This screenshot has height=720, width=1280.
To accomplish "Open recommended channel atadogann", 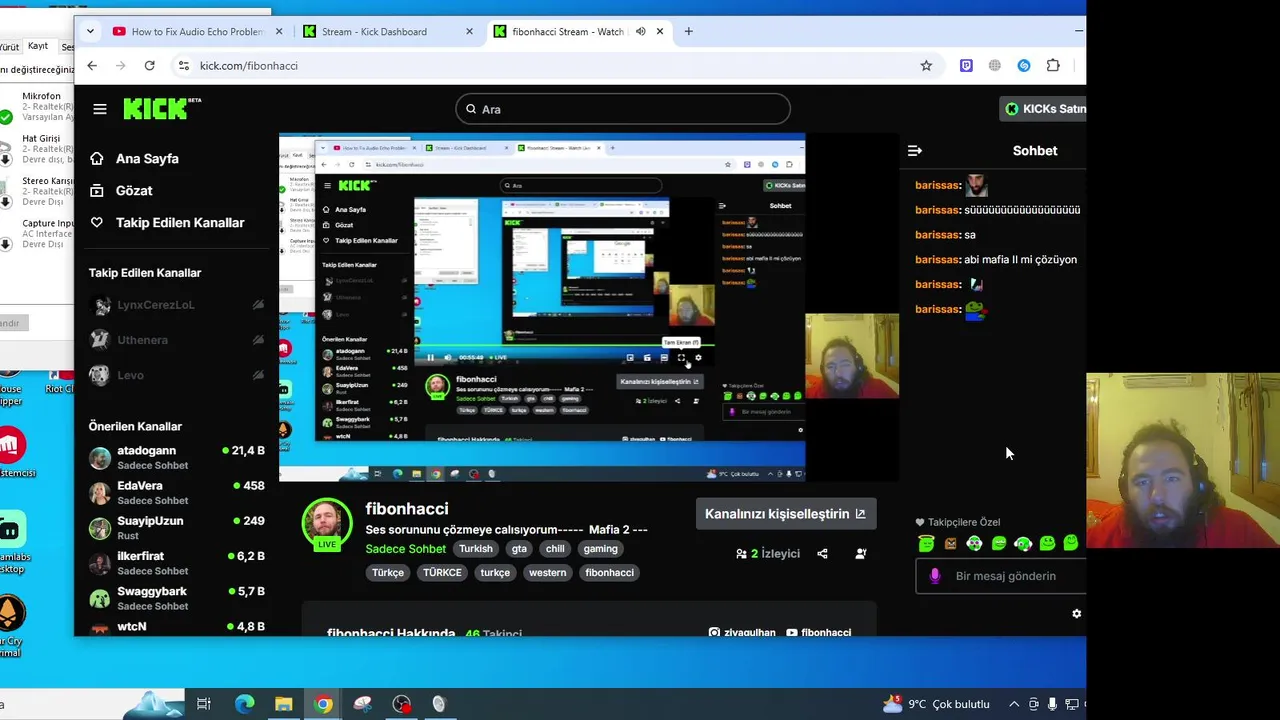I will (x=176, y=458).
